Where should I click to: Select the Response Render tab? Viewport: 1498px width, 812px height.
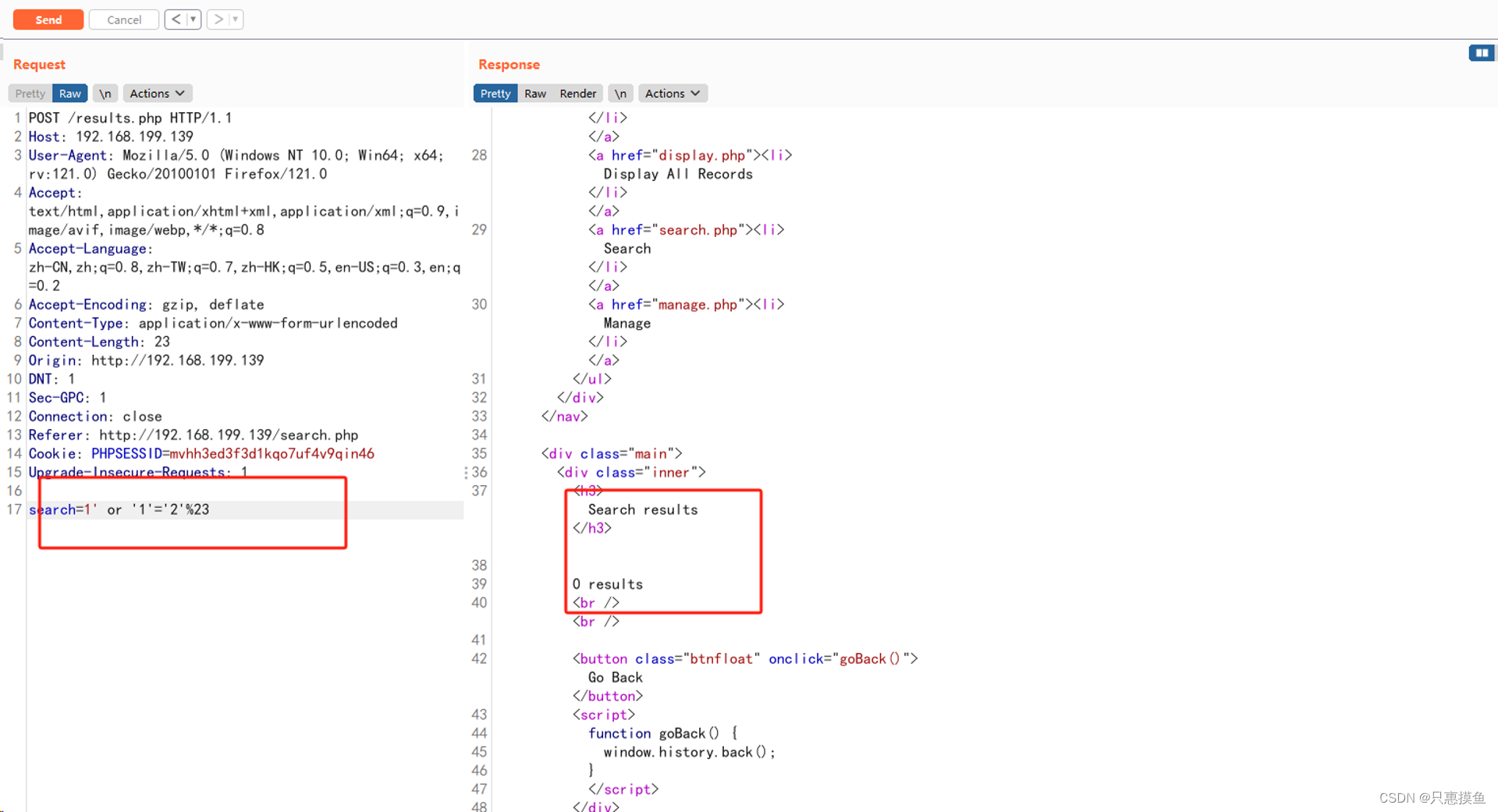(578, 94)
